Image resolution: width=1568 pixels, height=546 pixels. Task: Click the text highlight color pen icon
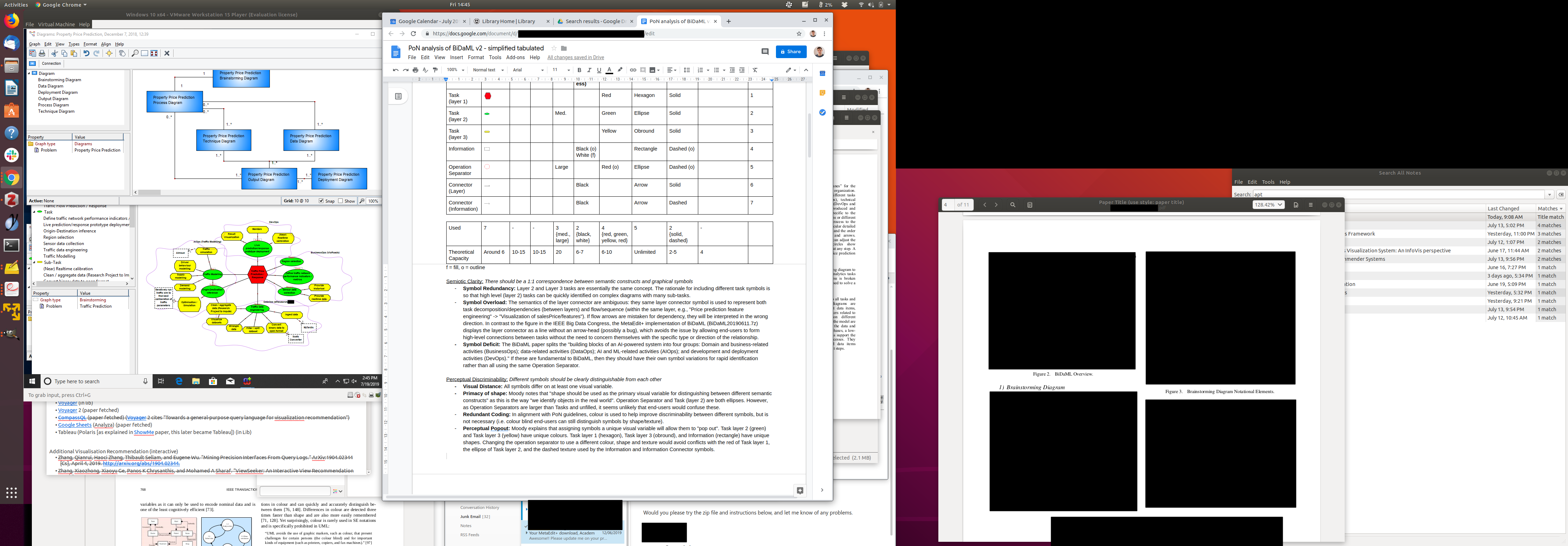(619, 70)
